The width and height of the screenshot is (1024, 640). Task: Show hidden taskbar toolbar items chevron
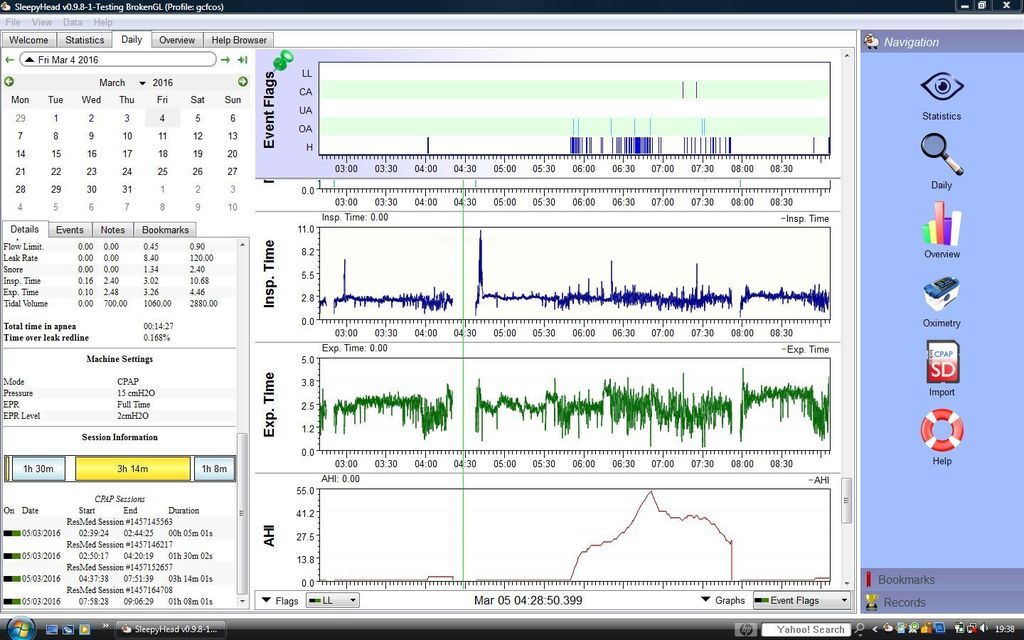[x=105, y=626]
